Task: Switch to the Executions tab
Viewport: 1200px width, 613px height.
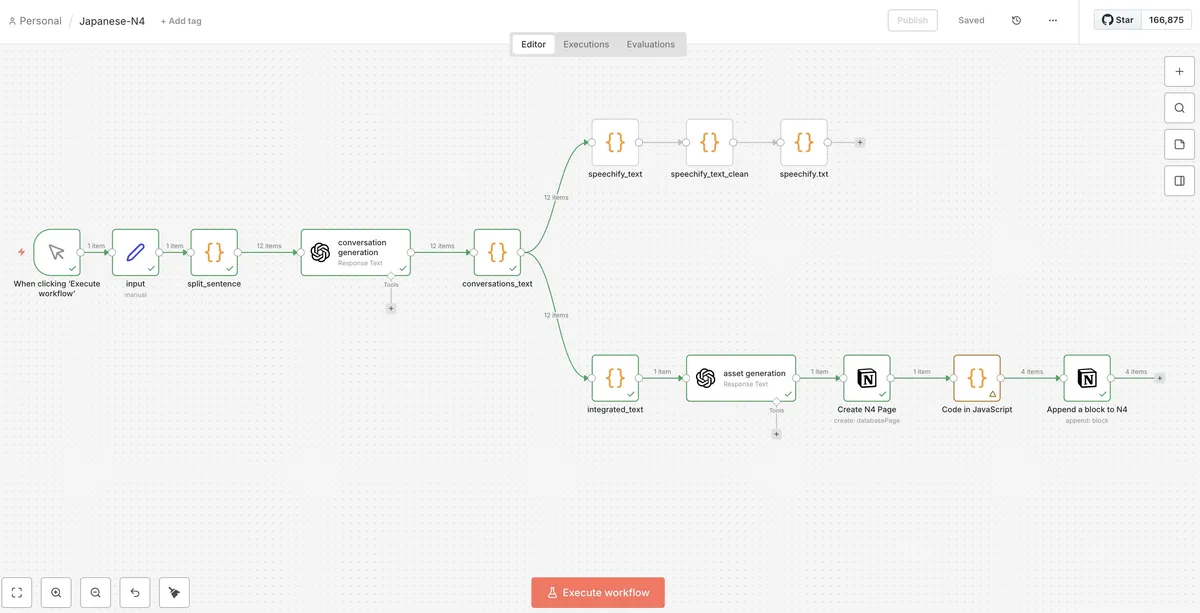Action: click(586, 44)
